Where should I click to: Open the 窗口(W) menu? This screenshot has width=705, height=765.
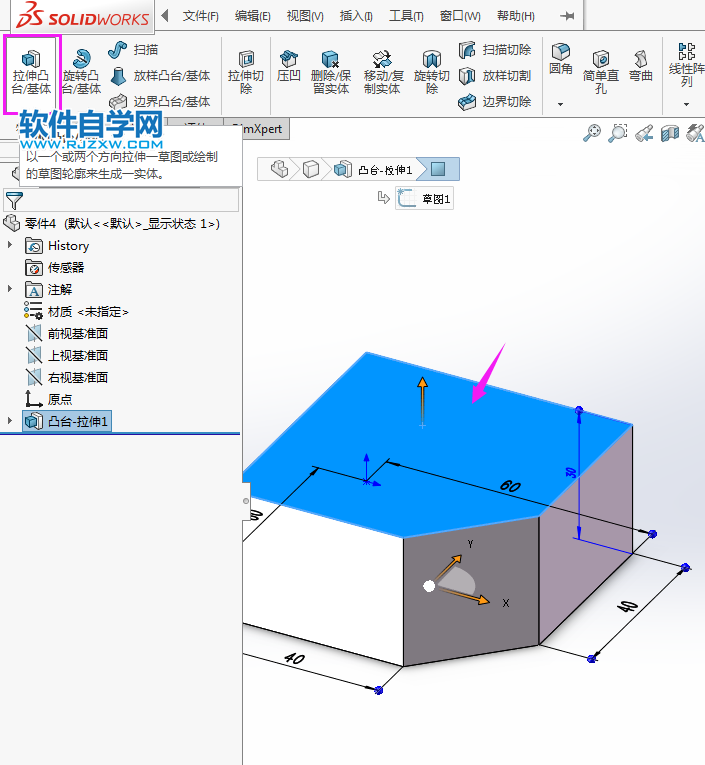point(460,16)
